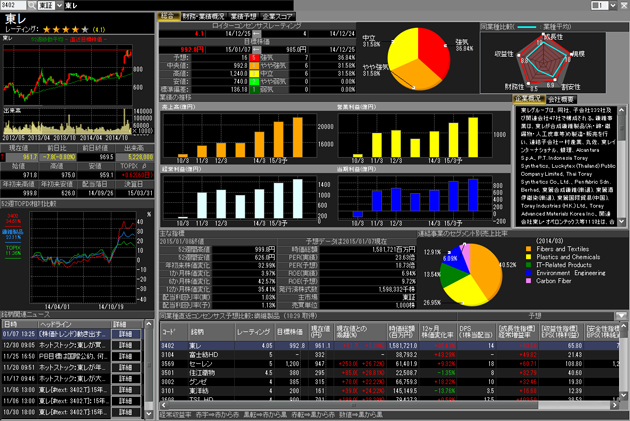Click the red 強気 rating swatch numbered 5

click(x=254, y=58)
